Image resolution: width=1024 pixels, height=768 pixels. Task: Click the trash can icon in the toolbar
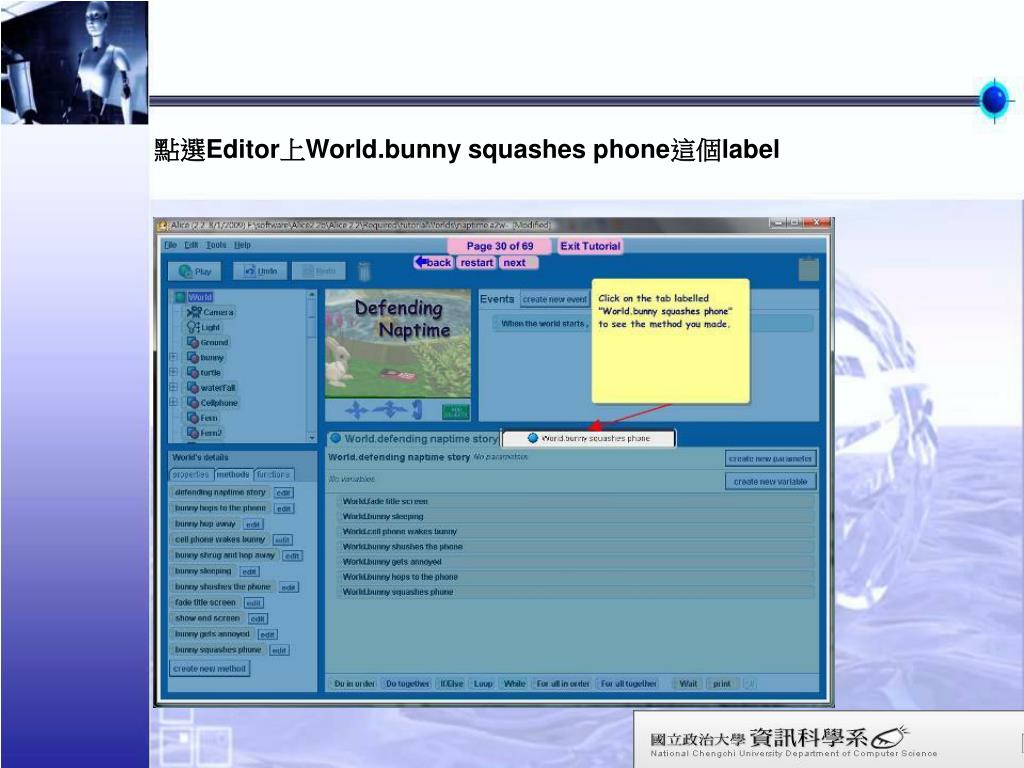click(364, 271)
